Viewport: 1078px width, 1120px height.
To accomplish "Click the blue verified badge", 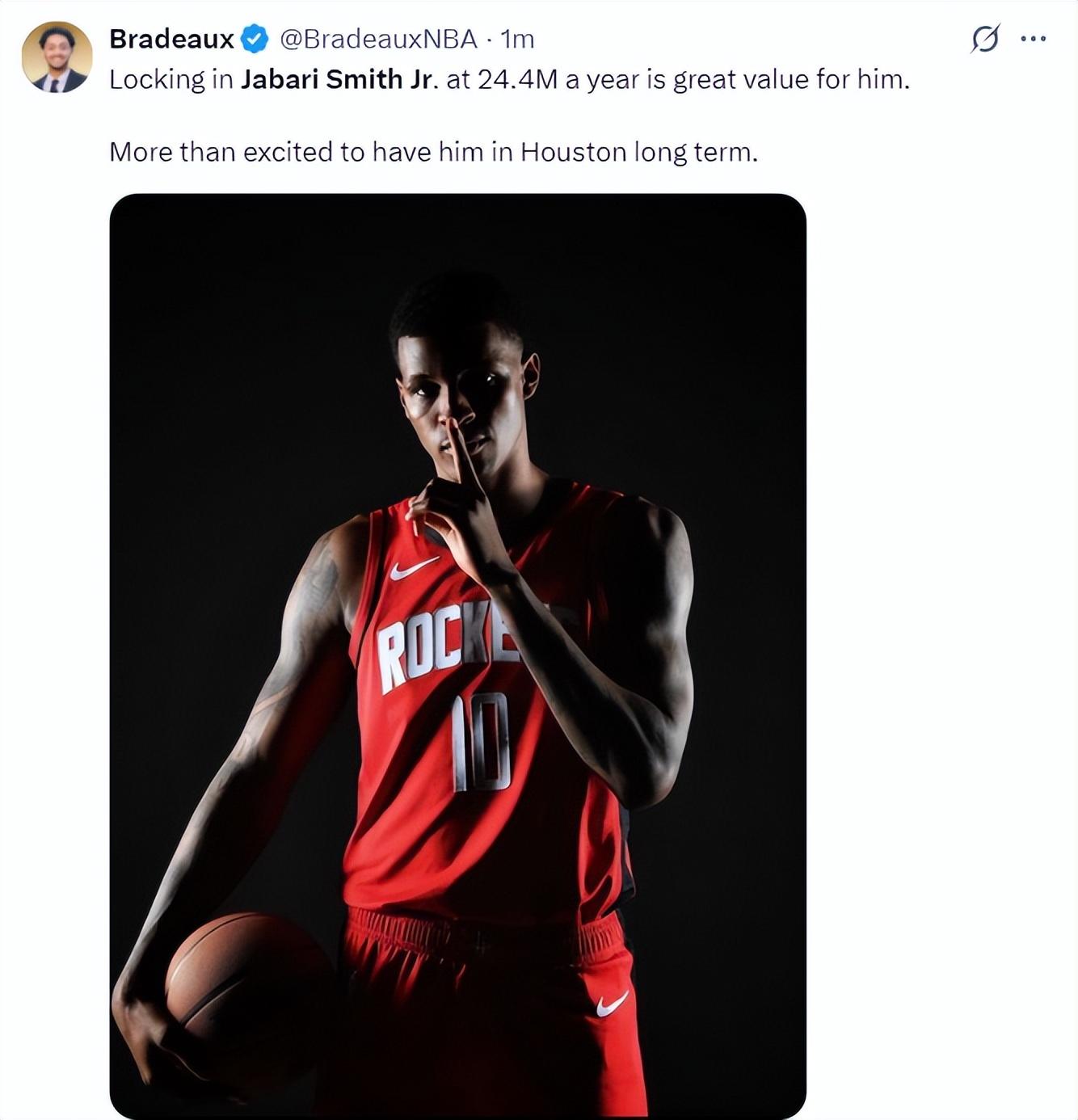I will click(255, 39).
